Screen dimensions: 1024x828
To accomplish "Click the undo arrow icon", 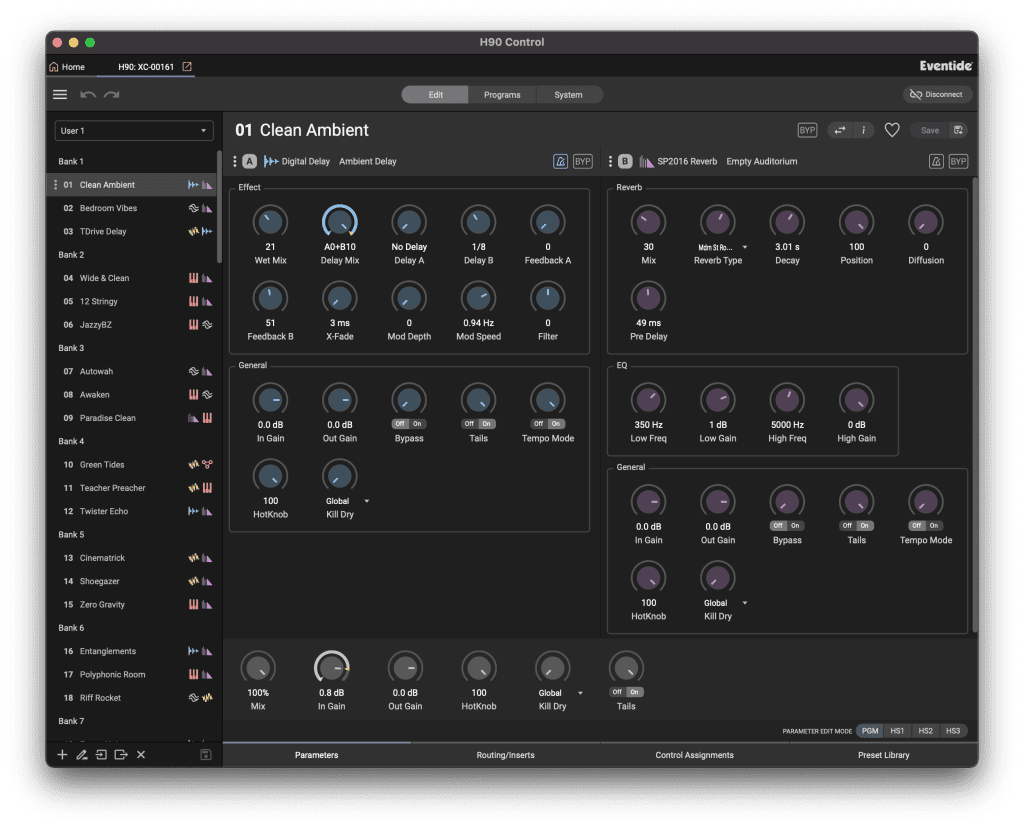I will [88, 95].
